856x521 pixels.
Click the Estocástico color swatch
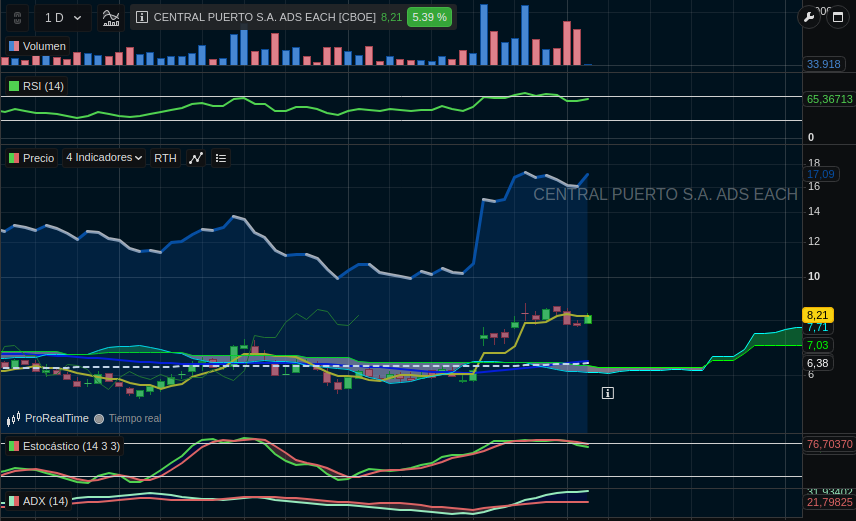[x=14, y=447]
